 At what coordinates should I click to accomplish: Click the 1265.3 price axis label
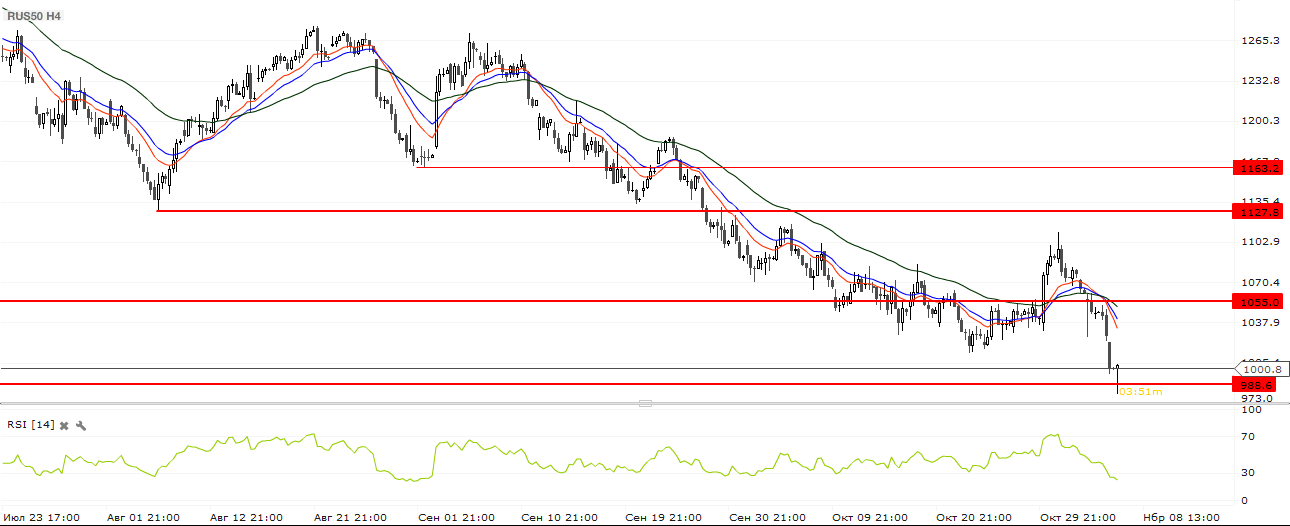1261,41
